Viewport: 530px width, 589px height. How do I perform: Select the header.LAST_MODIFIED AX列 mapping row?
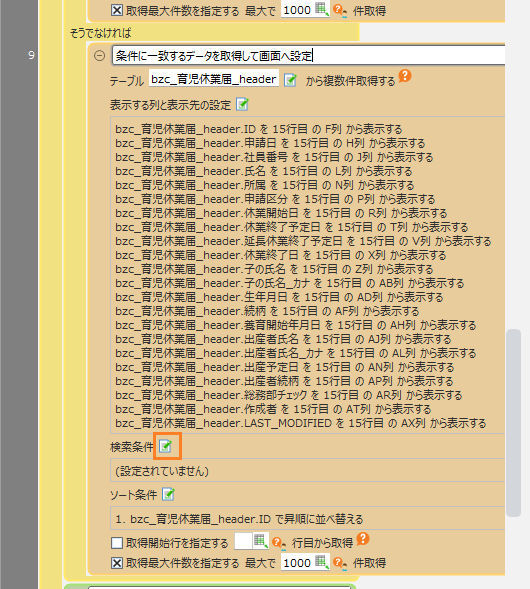pyautogui.click(x=300, y=423)
